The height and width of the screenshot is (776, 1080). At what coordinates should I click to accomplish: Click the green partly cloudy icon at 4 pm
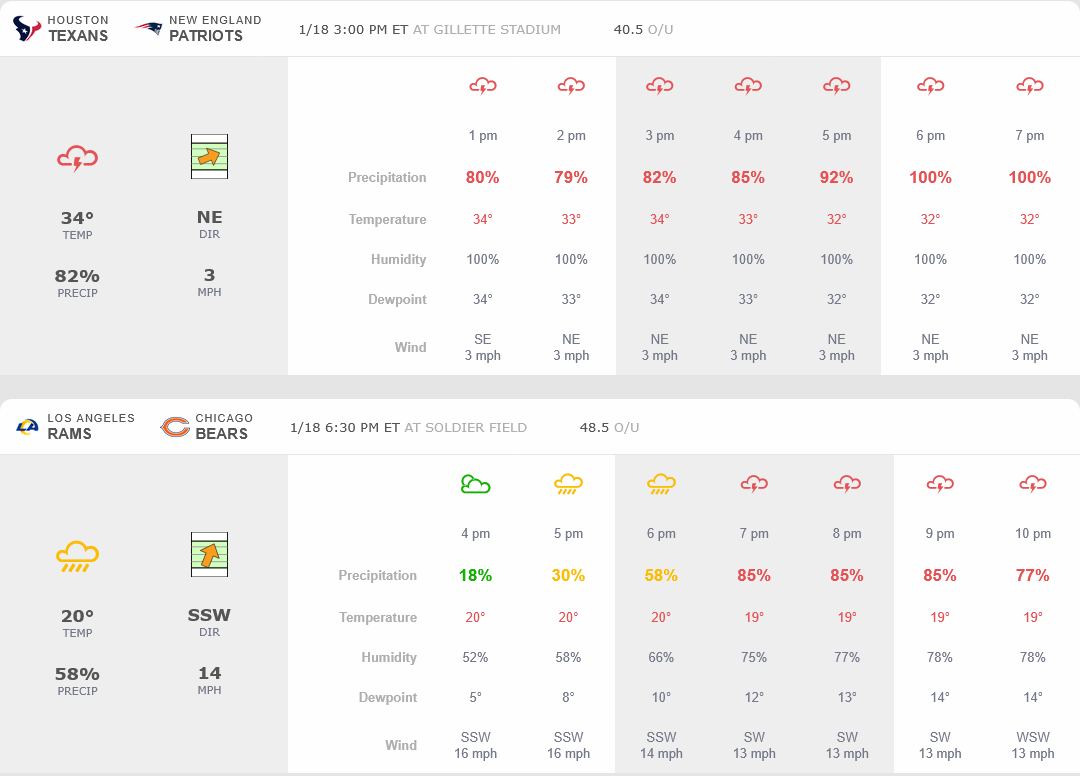pyautogui.click(x=475, y=485)
